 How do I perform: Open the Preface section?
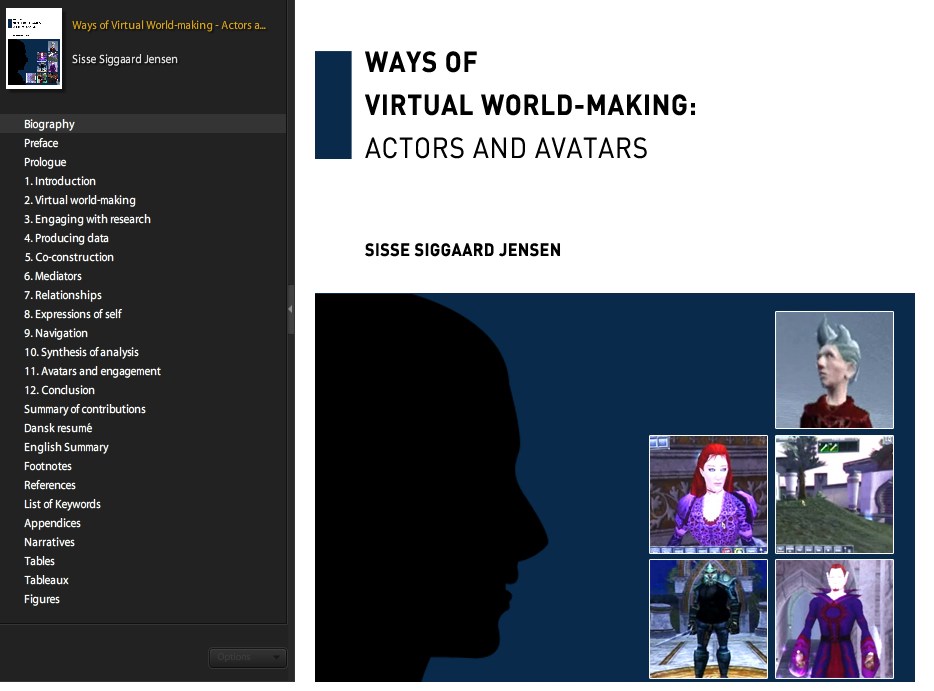[x=41, y=143]
